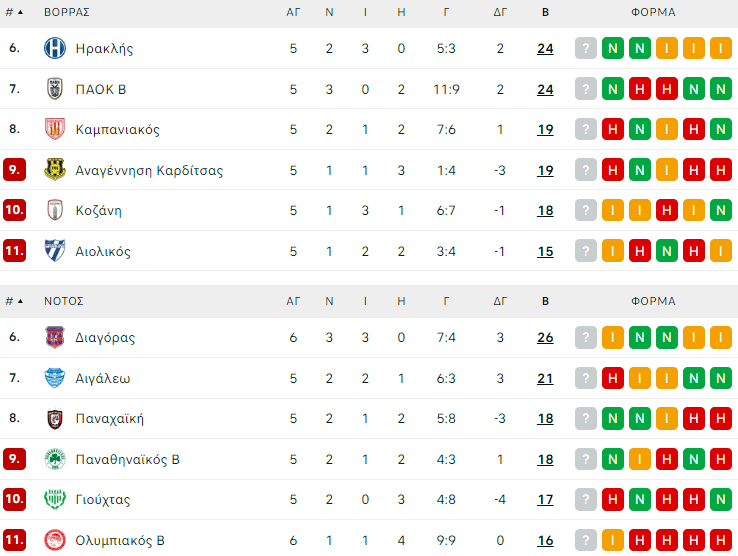
Task: Click the ΠΑΟΚ Β team crest
Action: 54,89
